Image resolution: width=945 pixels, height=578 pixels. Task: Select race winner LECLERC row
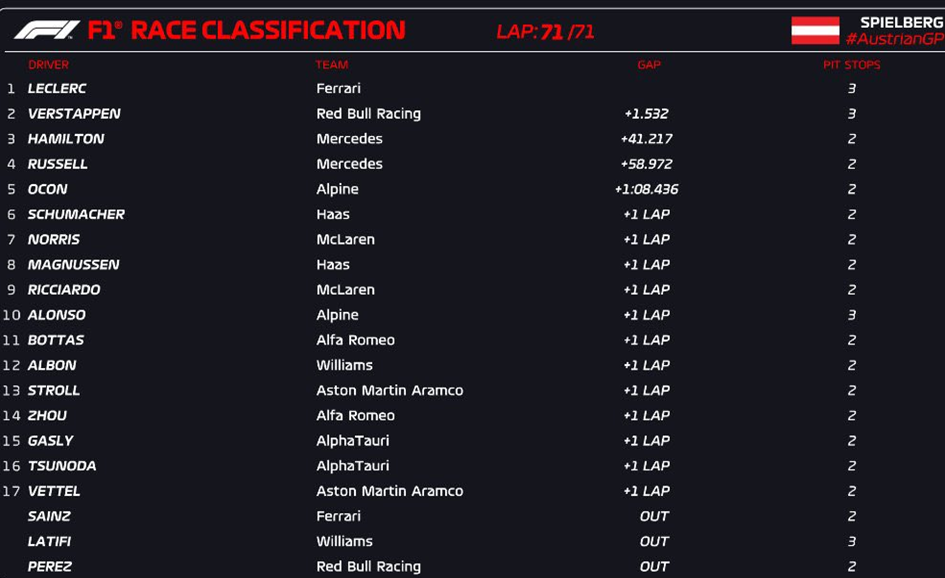click(472, 88)
